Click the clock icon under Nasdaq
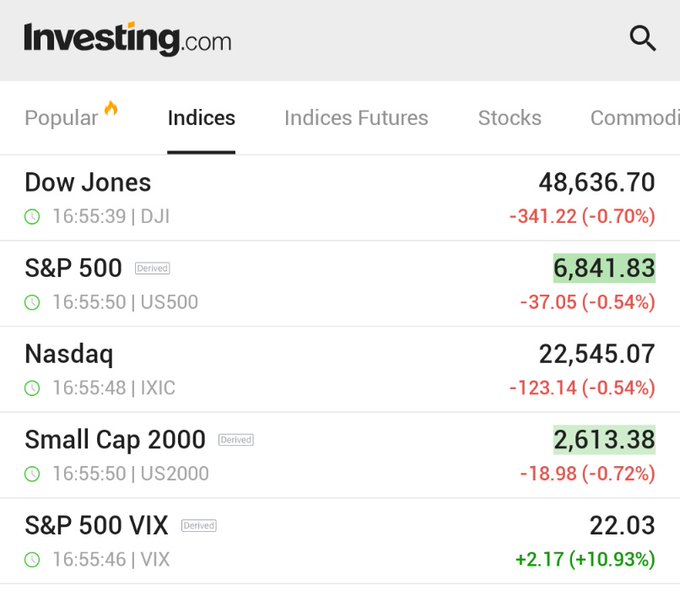Viewport: 680px width, 591px height. [x=32, y=388]
